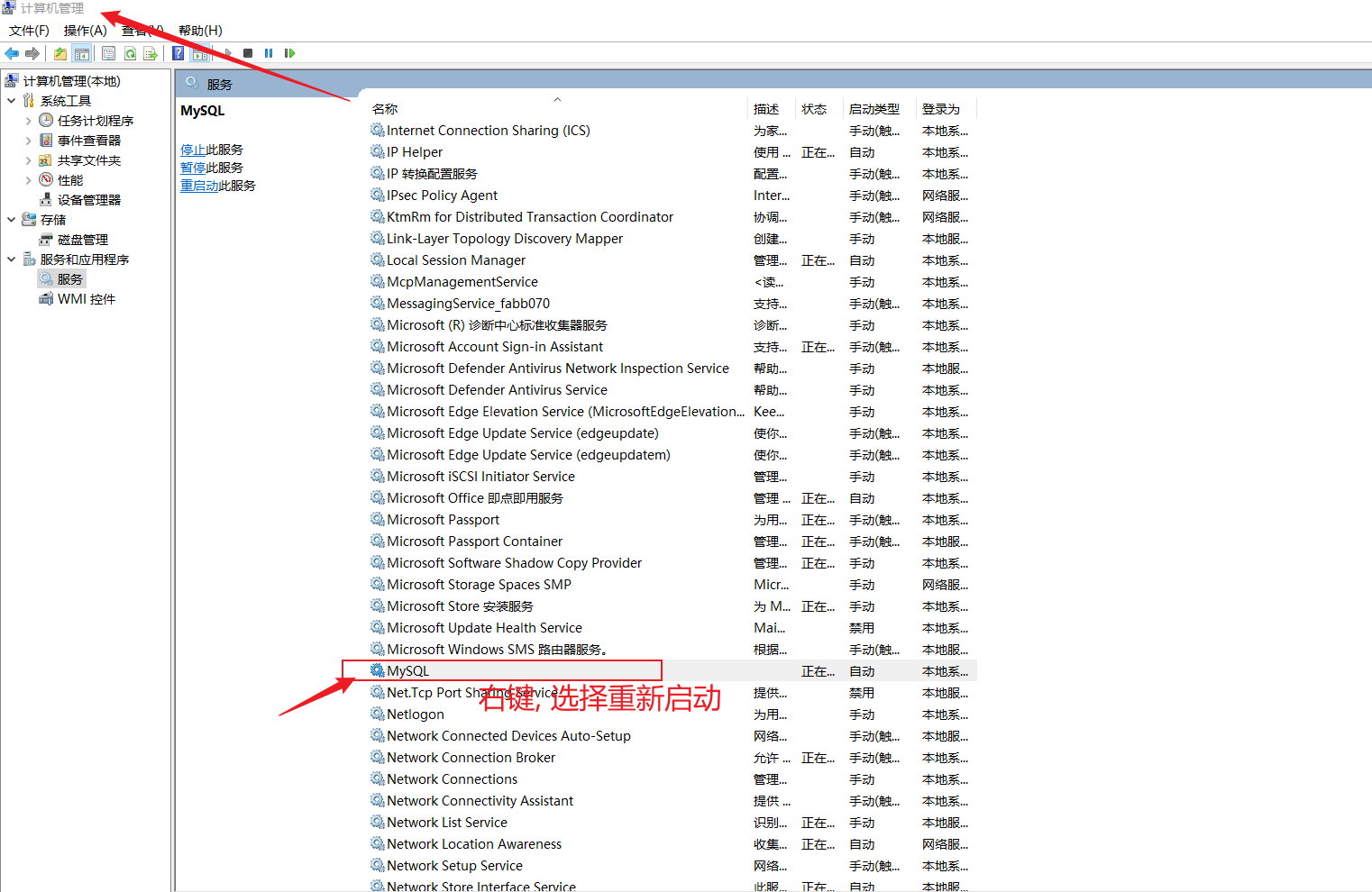Click the Pause Service toolbar icon
This screenshot has width=1372, height=892.
point(269,53)
